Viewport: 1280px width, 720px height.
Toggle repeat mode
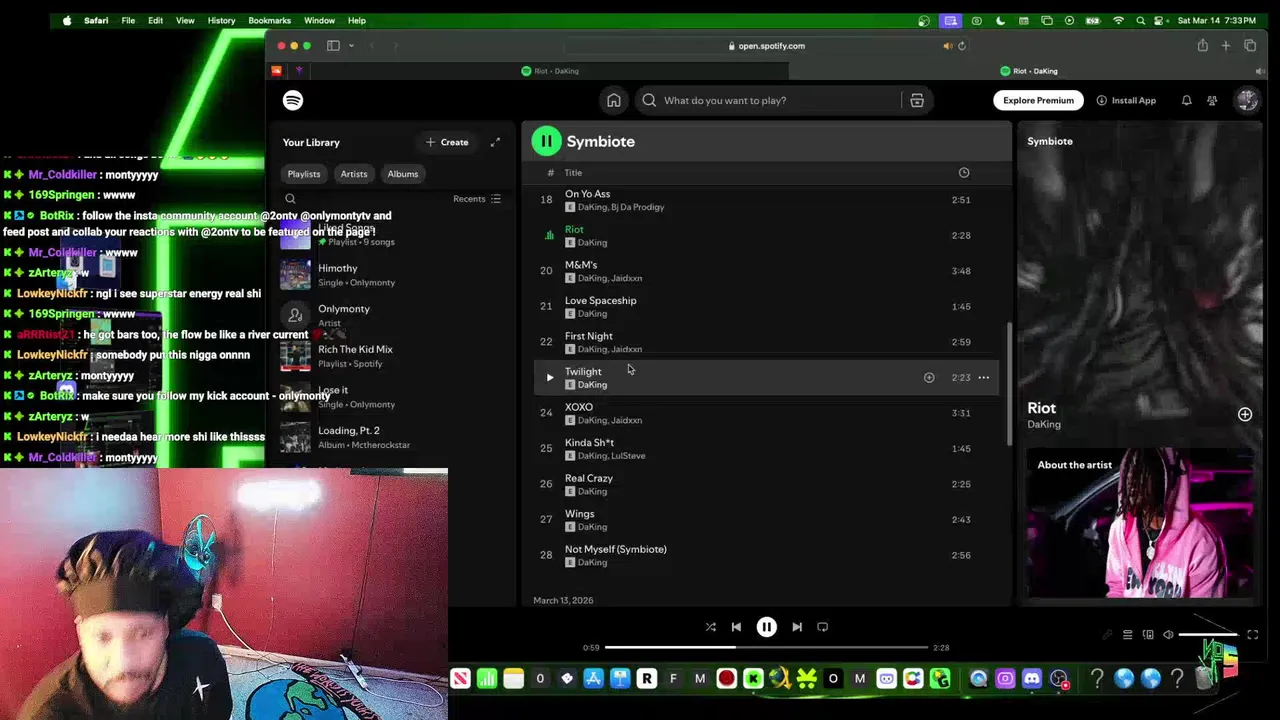822,627
